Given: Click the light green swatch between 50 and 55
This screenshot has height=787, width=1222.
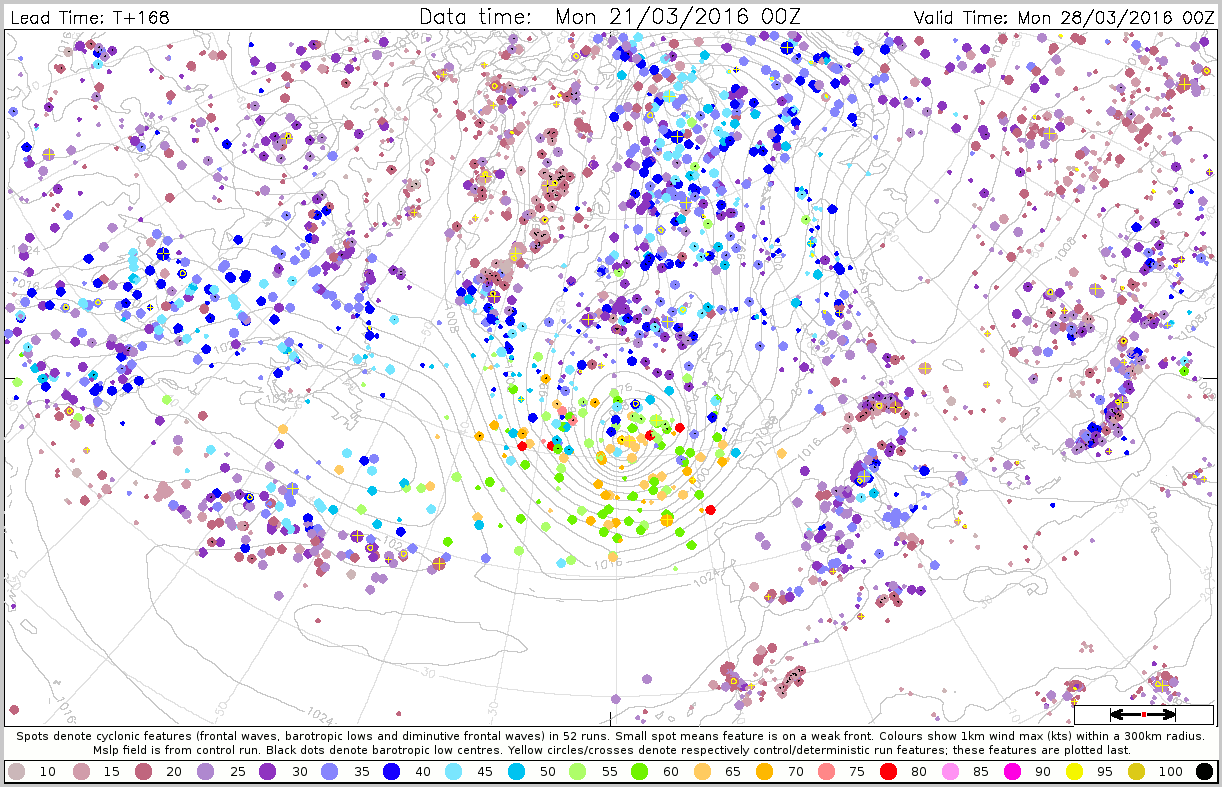Looking at the screenshot, I should tap(578, 772).
